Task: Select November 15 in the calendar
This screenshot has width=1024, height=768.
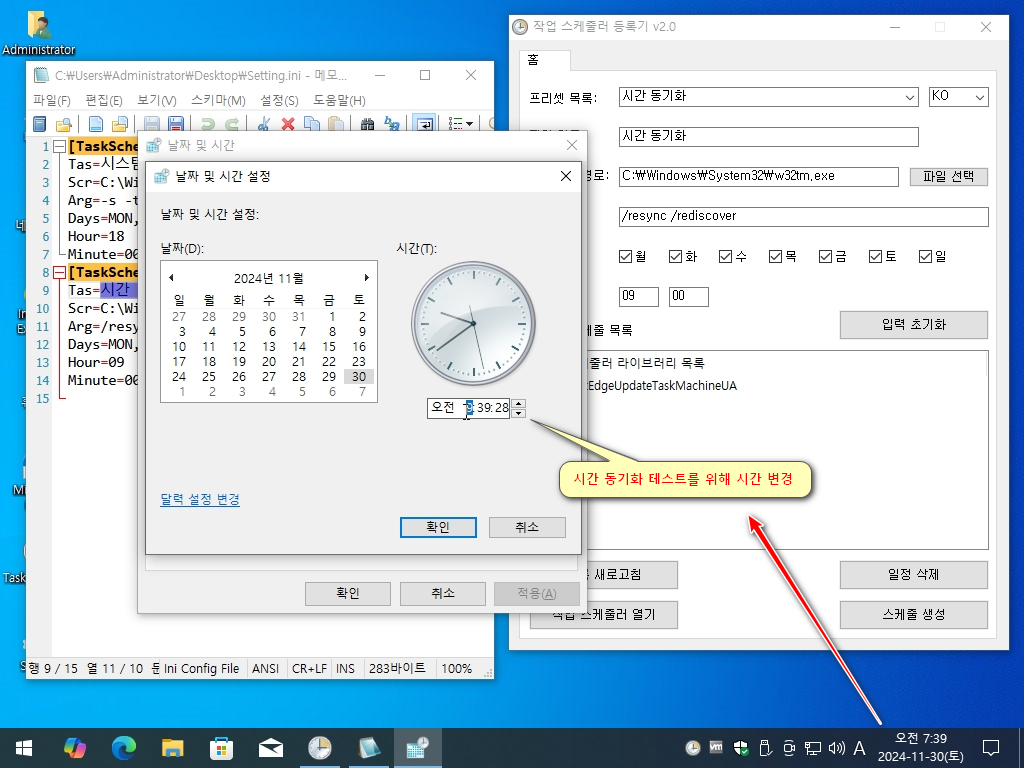Action: (328, 347)
